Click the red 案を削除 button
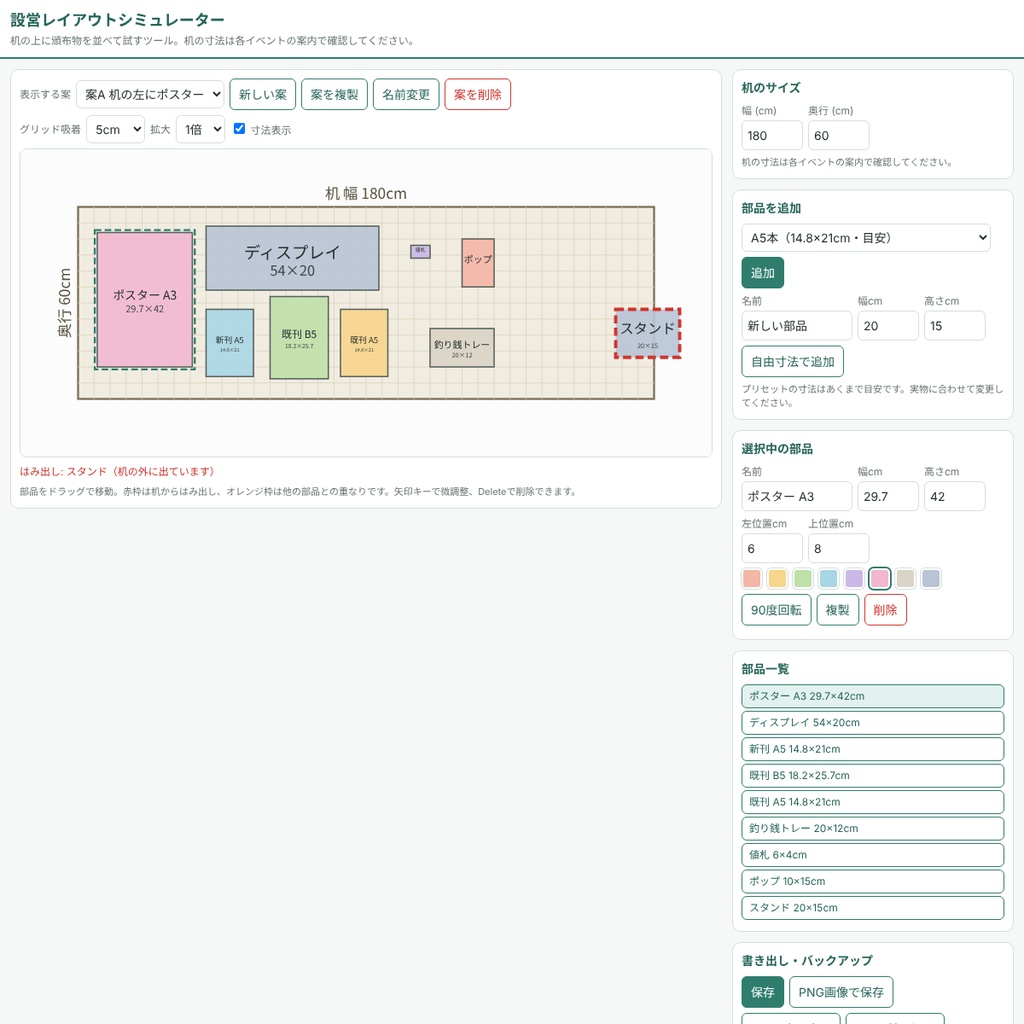1024x1024 pixels. click(477, 94)
